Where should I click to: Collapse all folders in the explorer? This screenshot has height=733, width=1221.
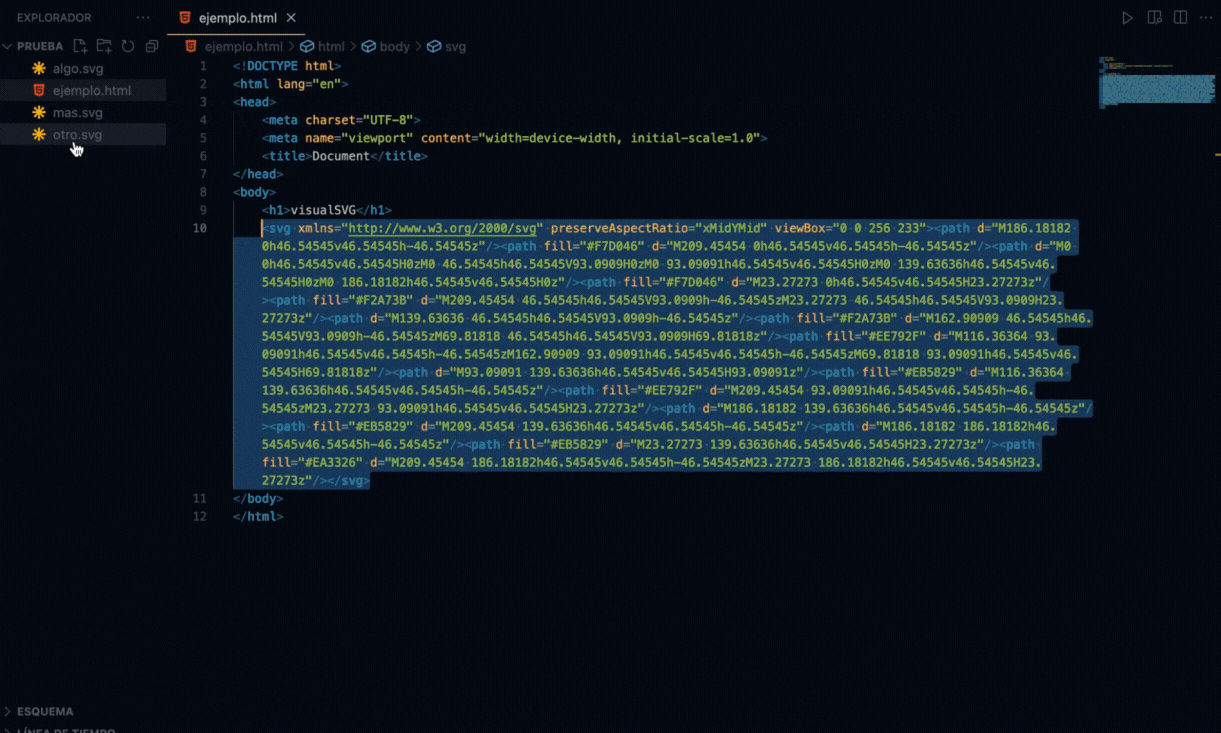click(152, 46)
